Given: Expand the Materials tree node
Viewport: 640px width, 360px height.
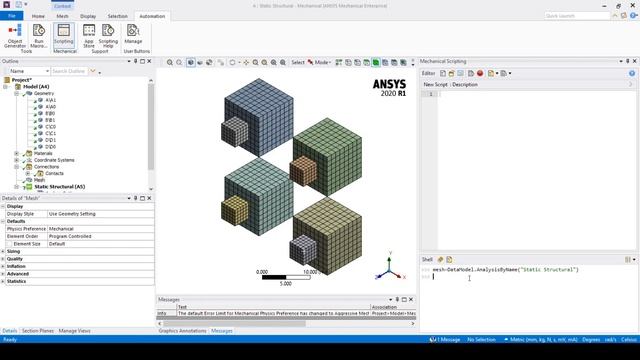Looking at the screenshot, I should pos(17,153).
